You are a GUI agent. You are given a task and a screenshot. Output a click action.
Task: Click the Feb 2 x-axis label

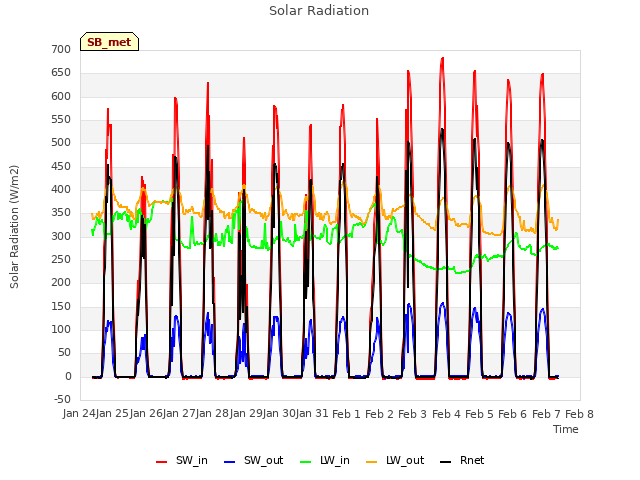pyautogui.click(x=379, y=414)
